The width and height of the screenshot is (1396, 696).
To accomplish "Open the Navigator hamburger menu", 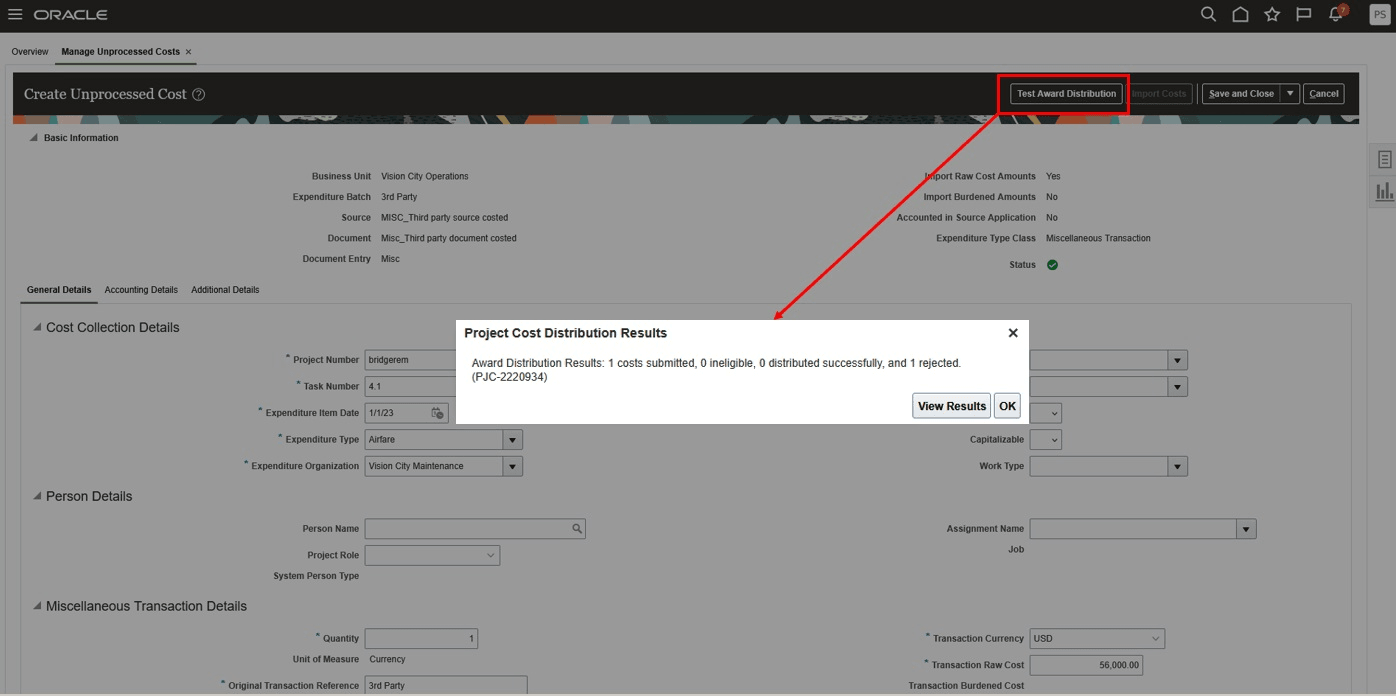I will click(15, 15).
